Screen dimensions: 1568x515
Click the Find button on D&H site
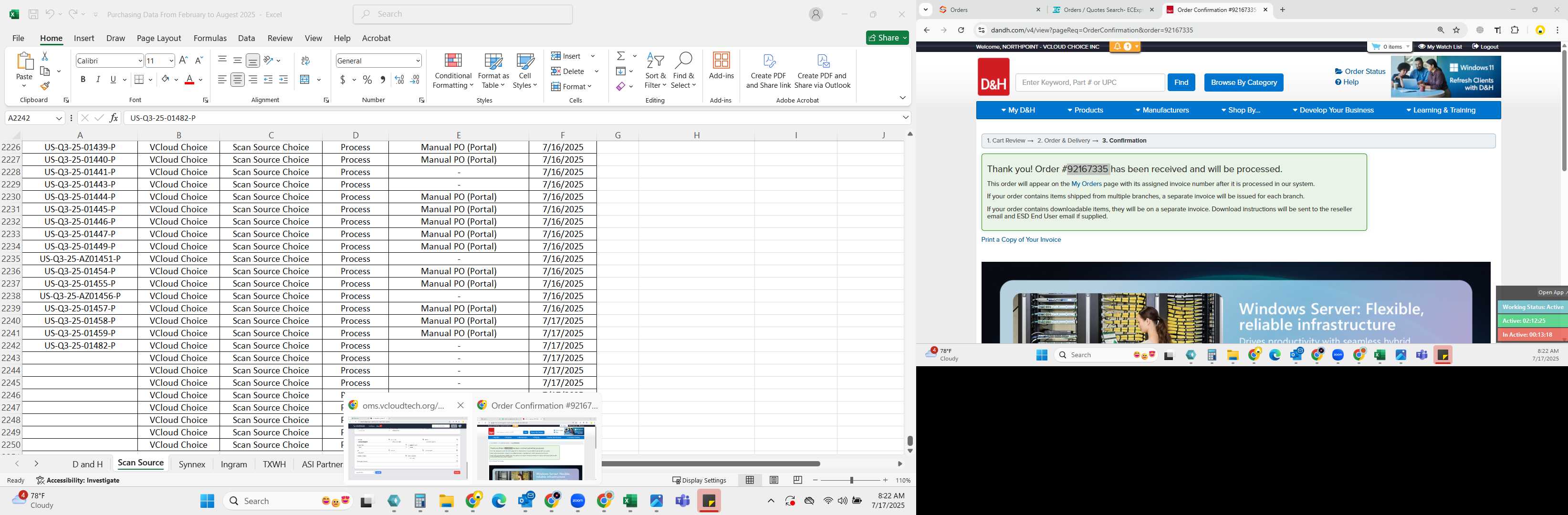pos(1181,82)
